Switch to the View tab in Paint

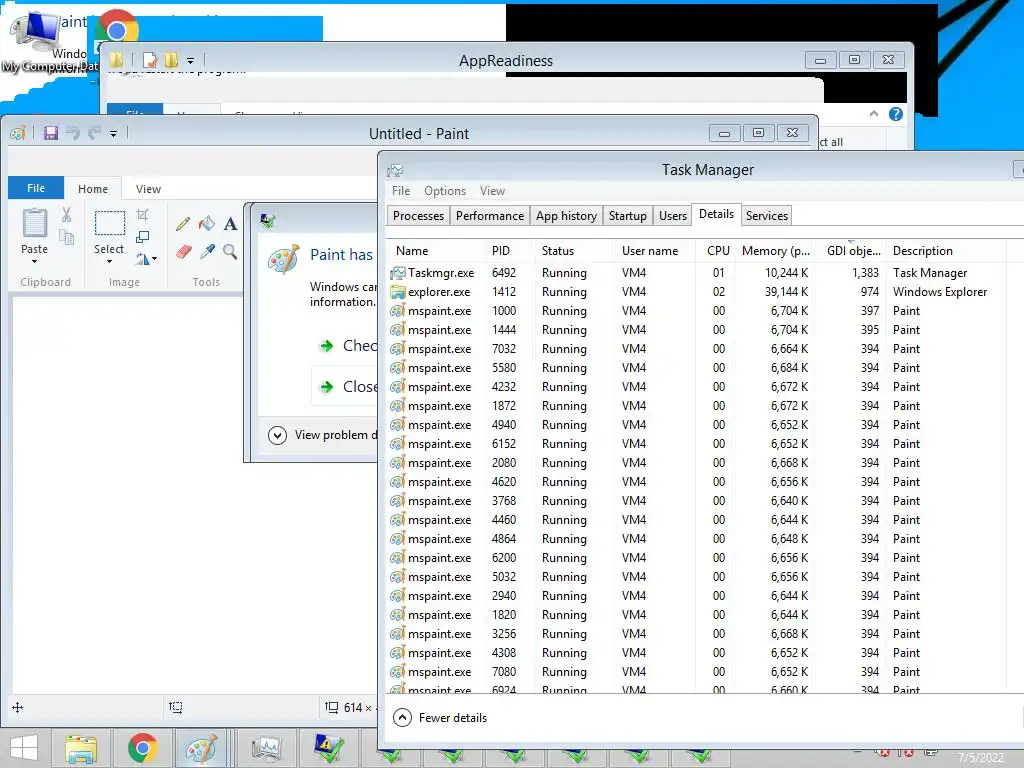(148, 189)
